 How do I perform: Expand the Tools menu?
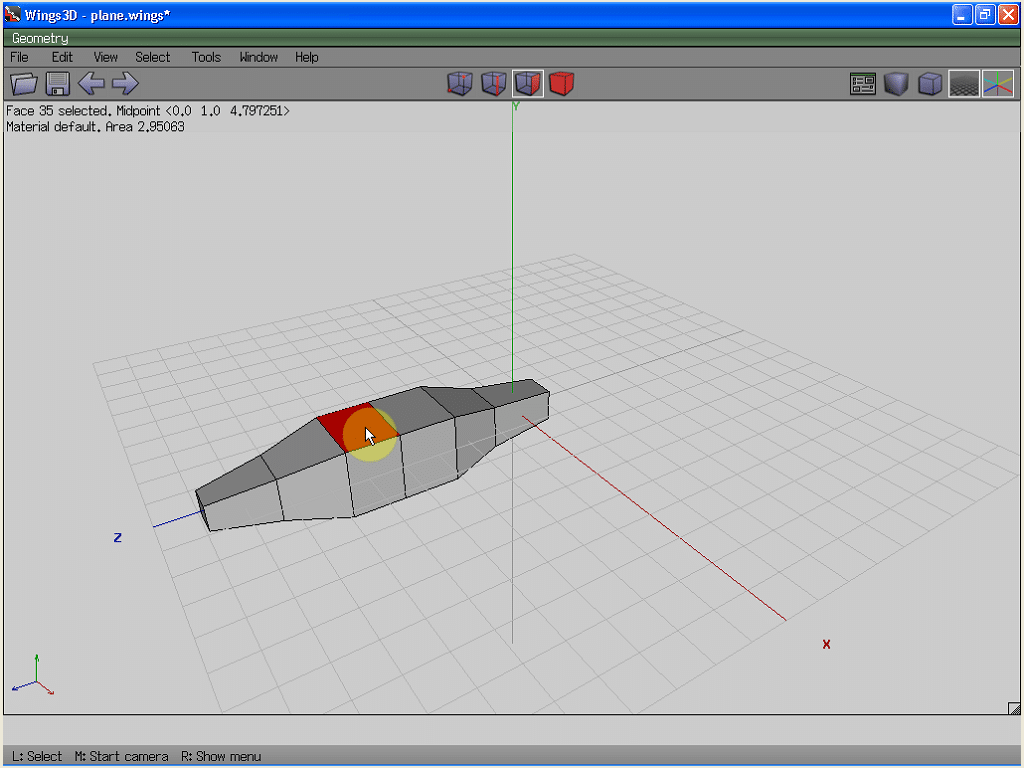point(206,57)
